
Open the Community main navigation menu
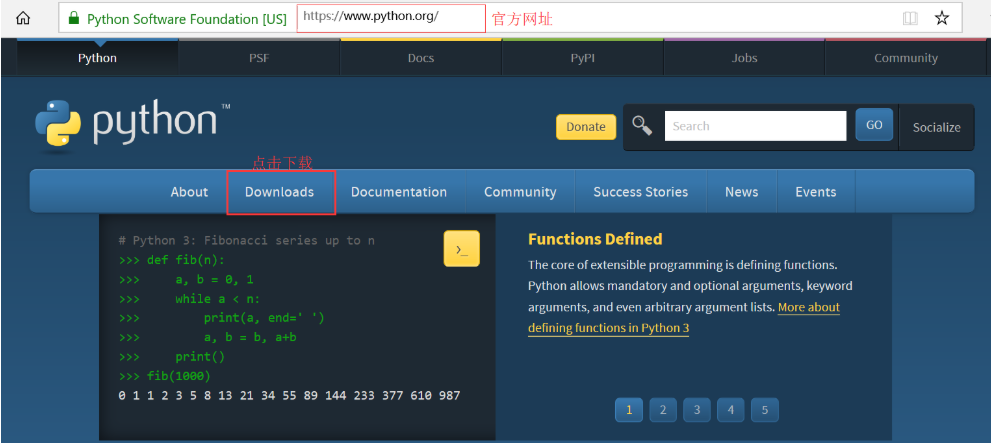click(x=520, y=192)
